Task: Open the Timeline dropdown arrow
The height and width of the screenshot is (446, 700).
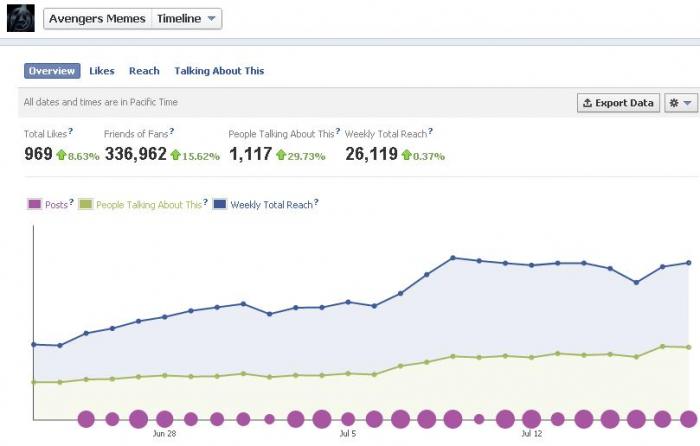Action: tap(212, 19)
